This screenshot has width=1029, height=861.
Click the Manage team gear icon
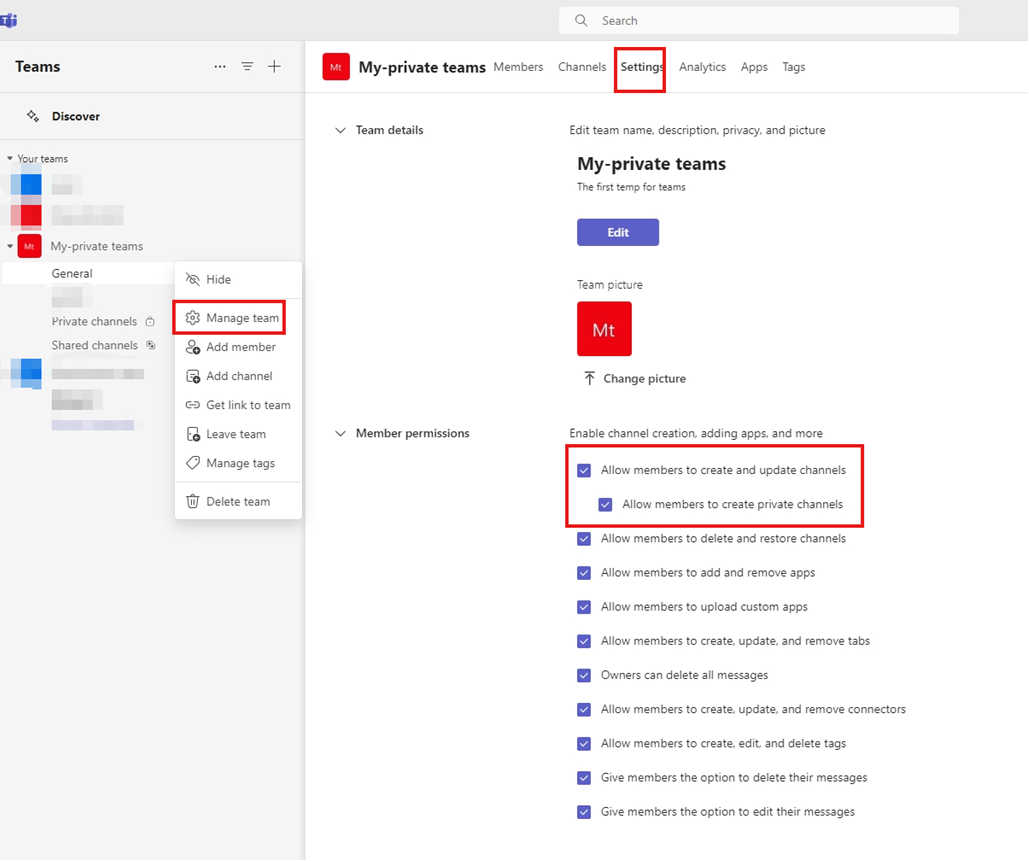(x=192, y=318)
